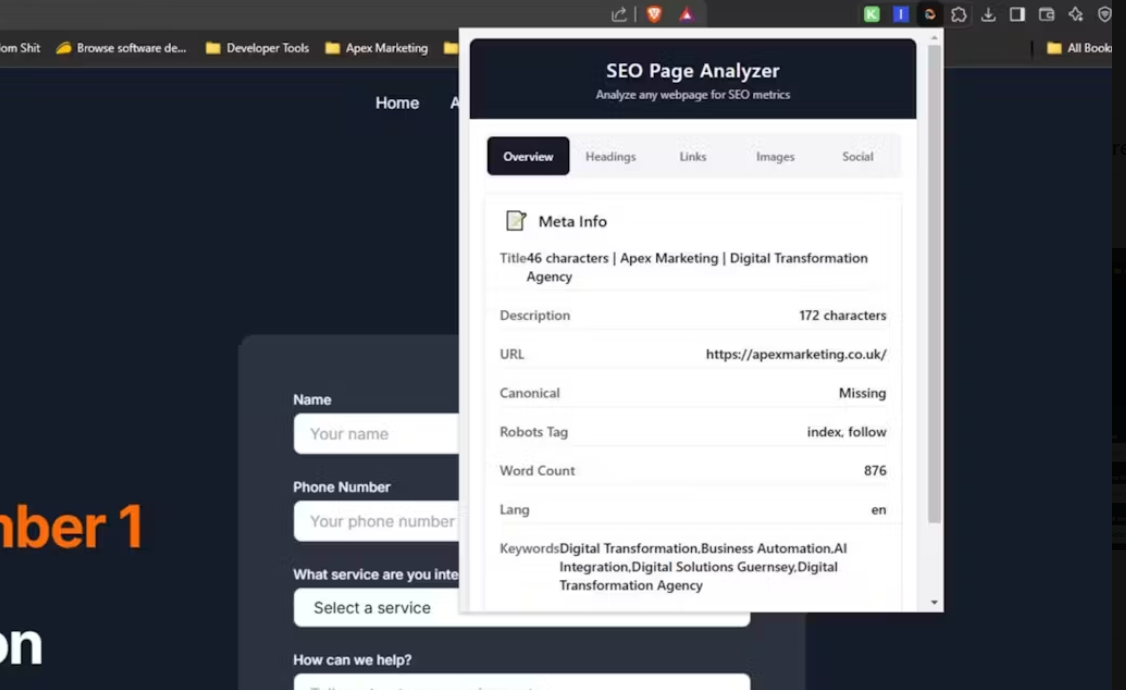This screenshot has width=1126, height=690.
Task: Click the Leo AI sparkle icon
Action: point(1075,14)
